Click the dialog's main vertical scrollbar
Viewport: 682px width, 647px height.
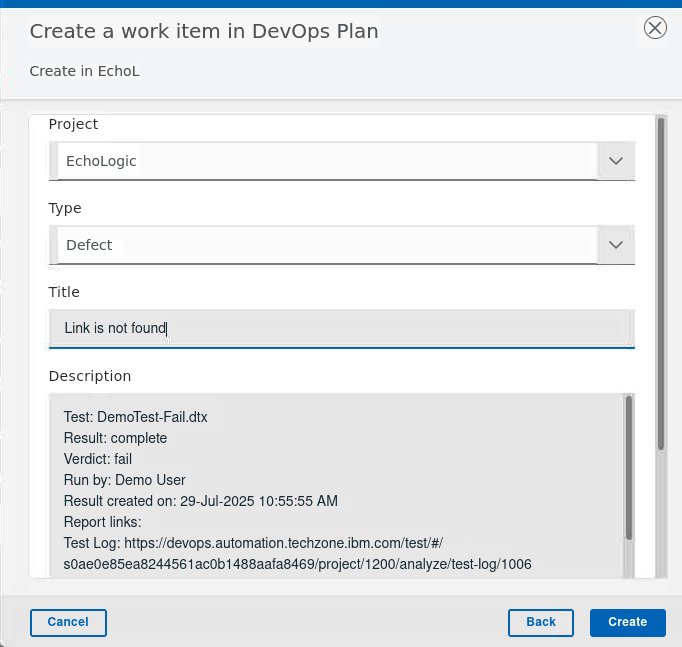click(661, 284)
